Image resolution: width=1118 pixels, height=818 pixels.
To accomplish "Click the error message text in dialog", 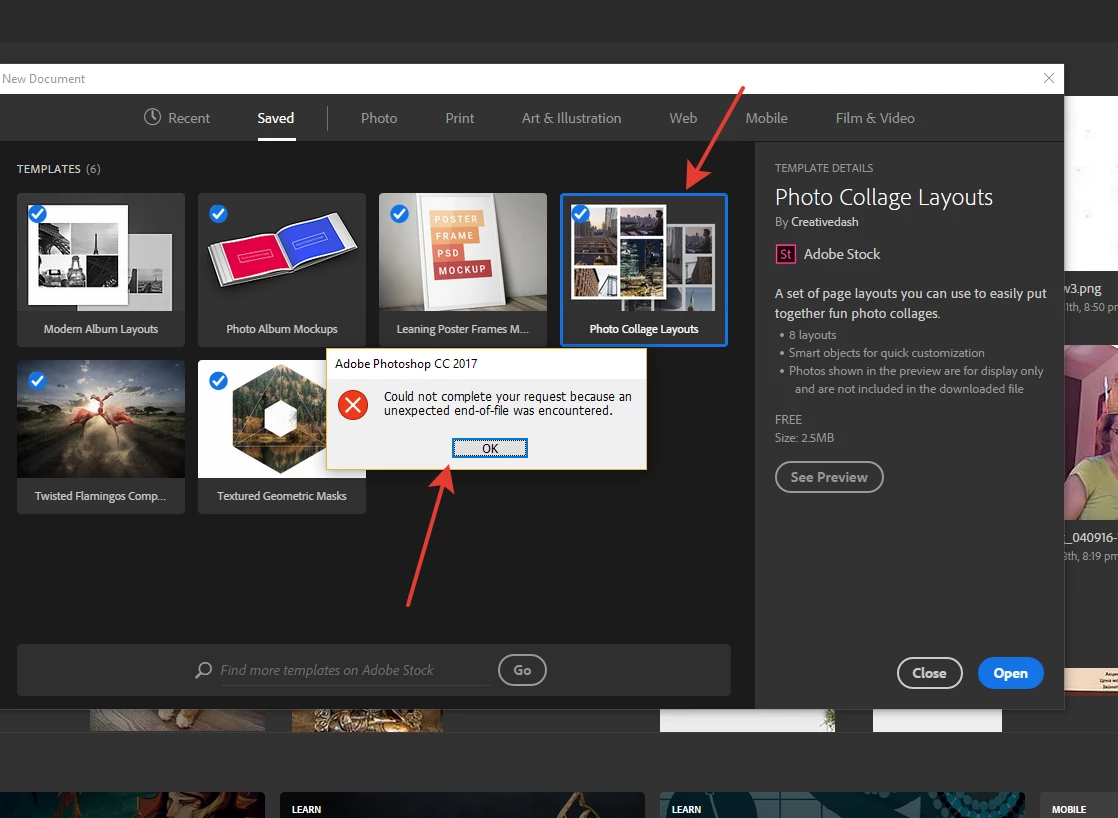I will 508,403.
